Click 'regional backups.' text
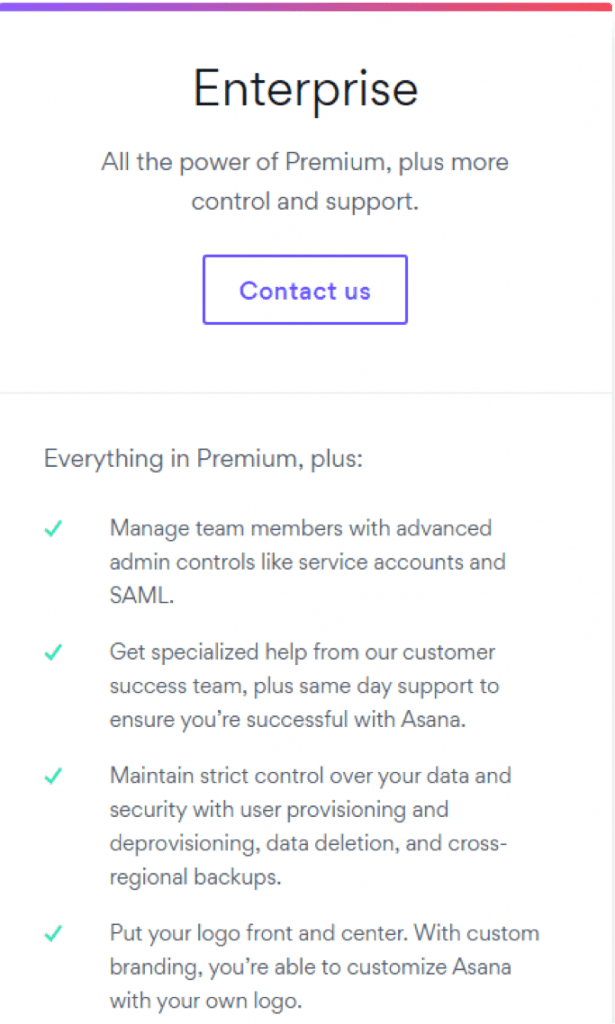615x1024 pixels. pyautogui.click(x=195, y=877)
